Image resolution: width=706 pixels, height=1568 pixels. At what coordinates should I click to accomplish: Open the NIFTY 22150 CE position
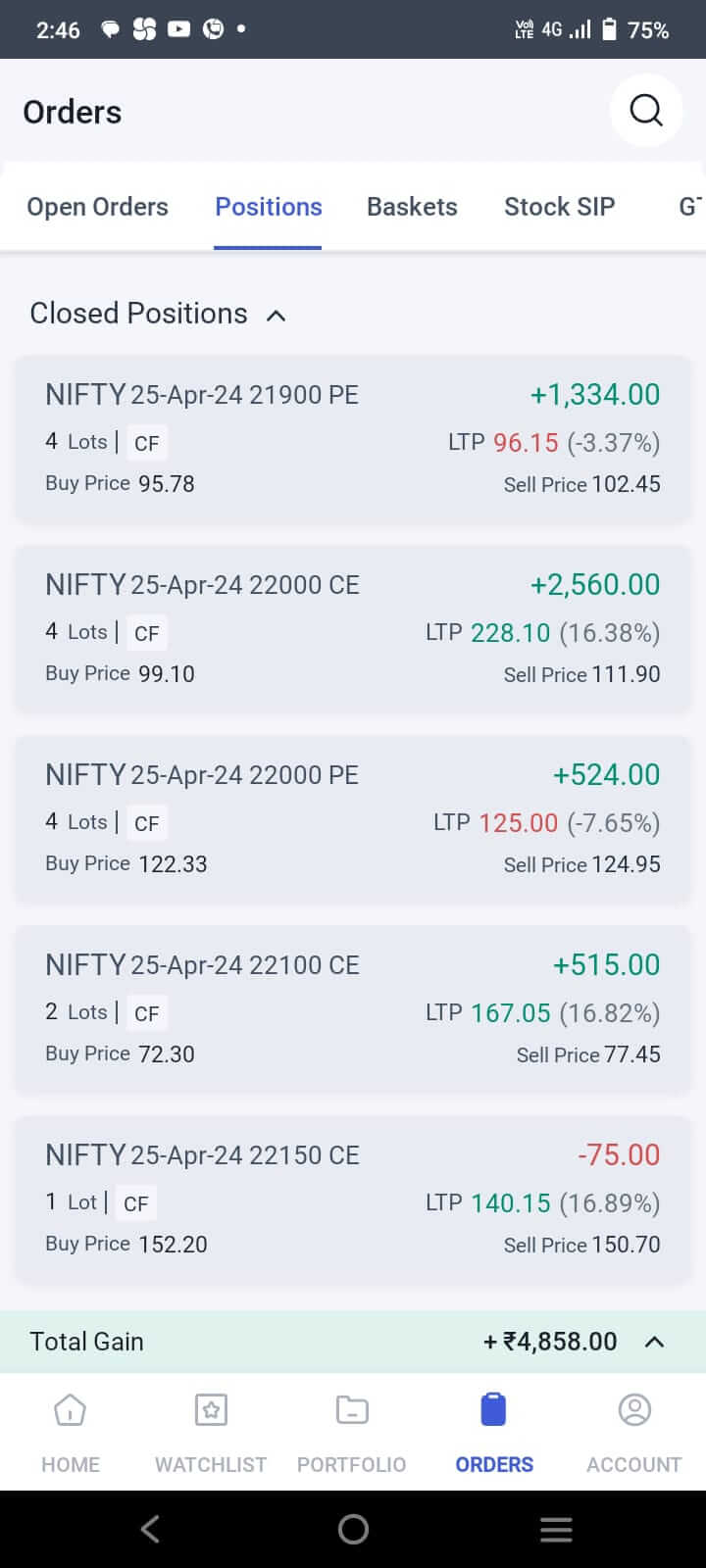[352, 1199]
